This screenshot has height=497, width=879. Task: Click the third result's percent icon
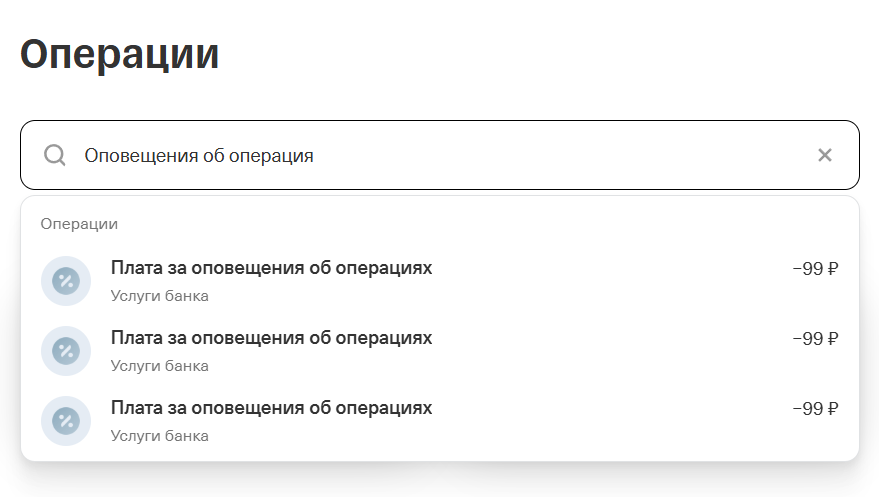66,421
